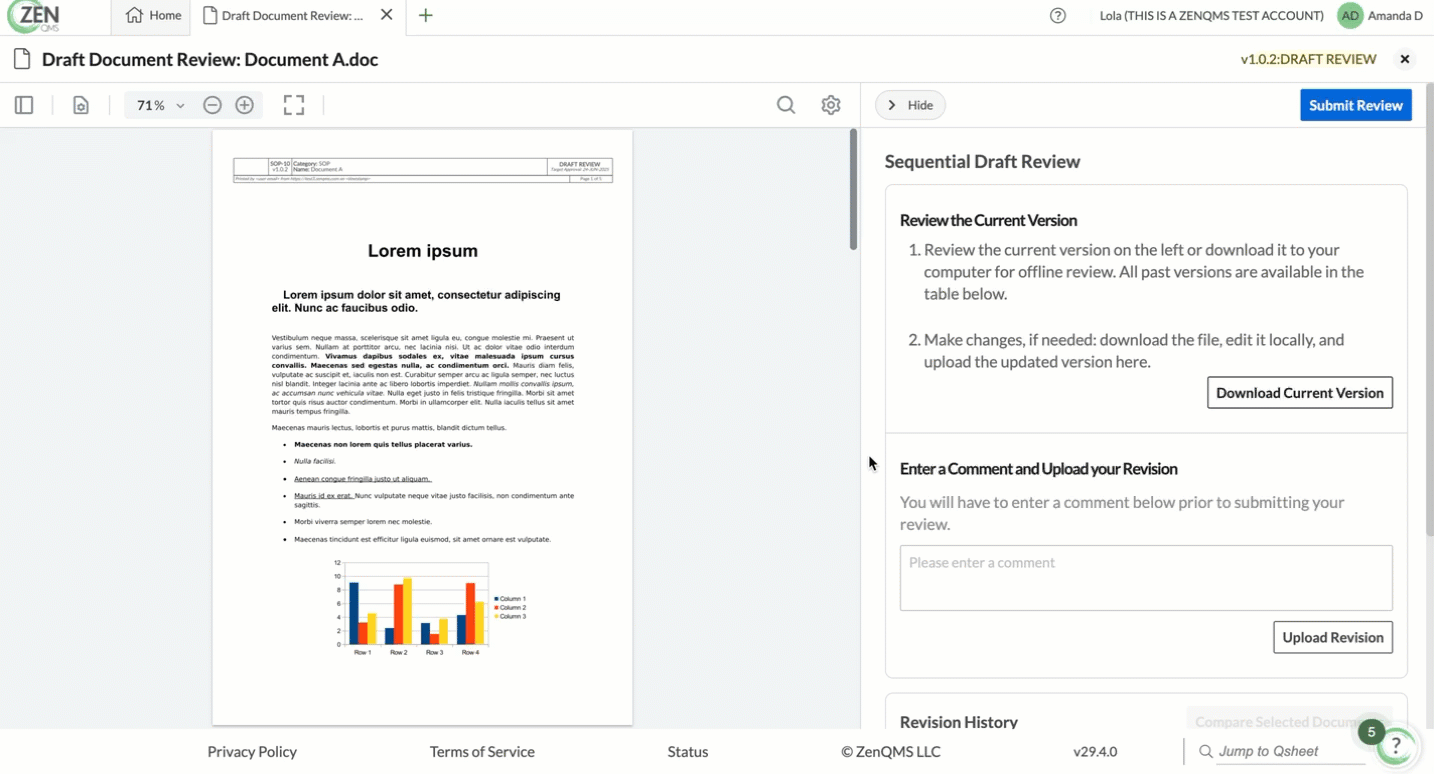The width and height of the screenshot is (1434, 774).
Task: Click Enter a Comment and Upload heading
Action: pos(1039,468)
